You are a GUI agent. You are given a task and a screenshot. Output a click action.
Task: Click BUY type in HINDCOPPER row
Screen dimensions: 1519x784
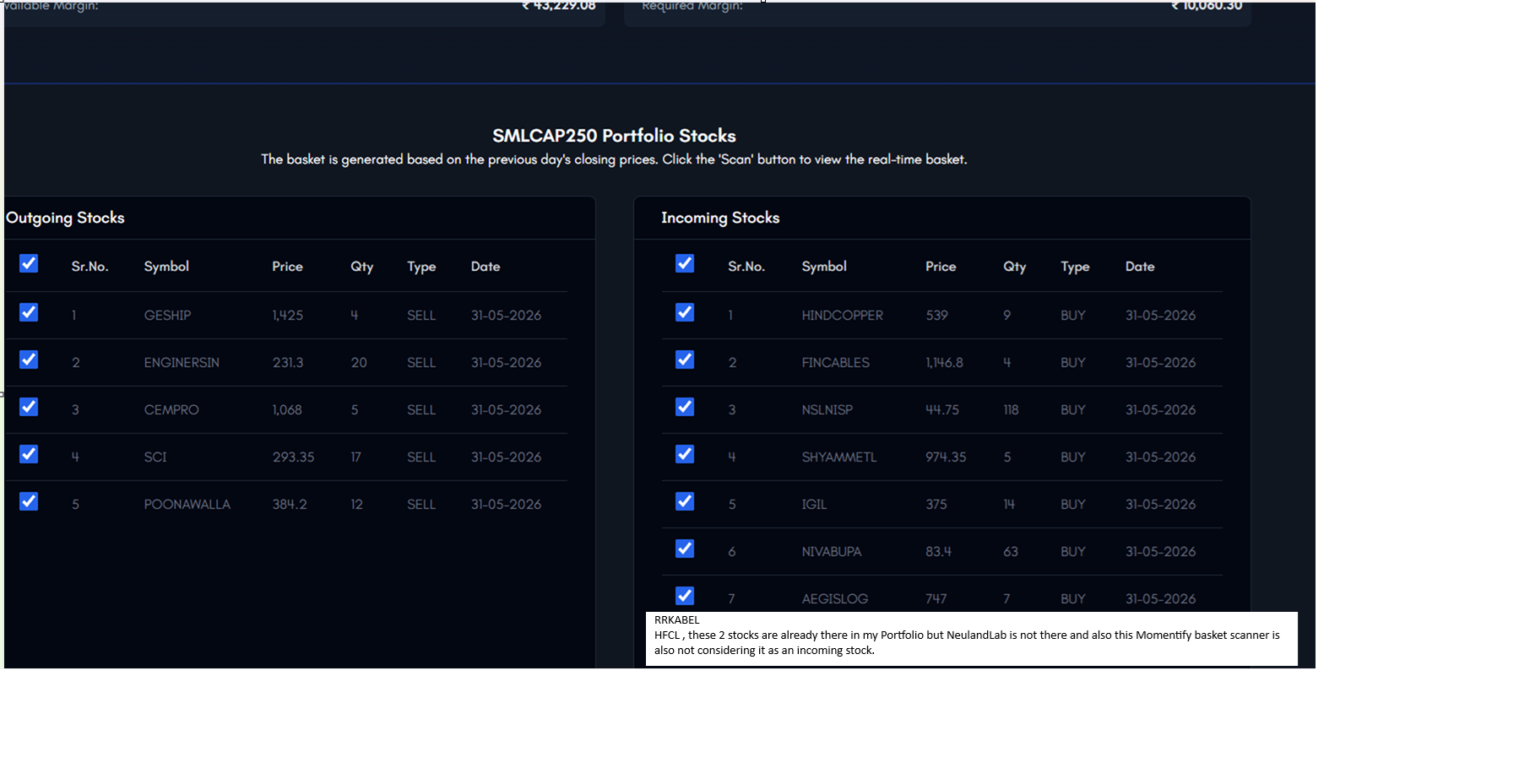[1073, 315]
